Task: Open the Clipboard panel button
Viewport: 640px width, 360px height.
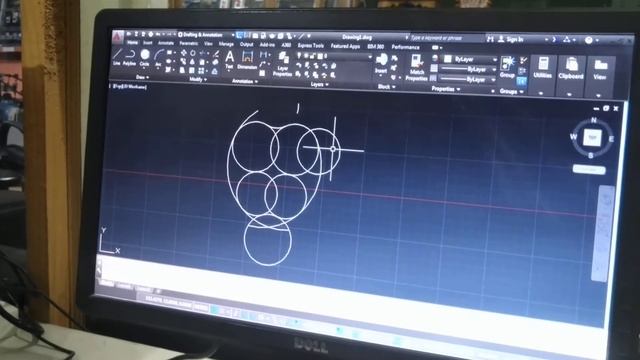Action: tap(570, 77)
